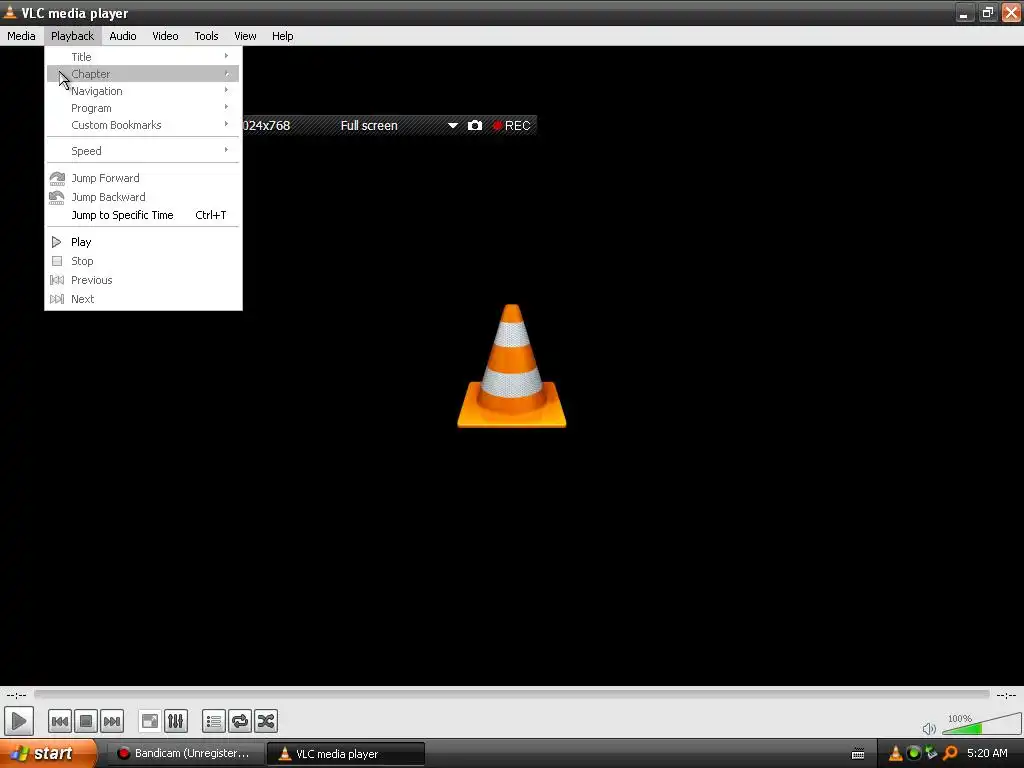1024x768 pixels.
Task: Click the green circle tray icon
Action: coord(914,753)
